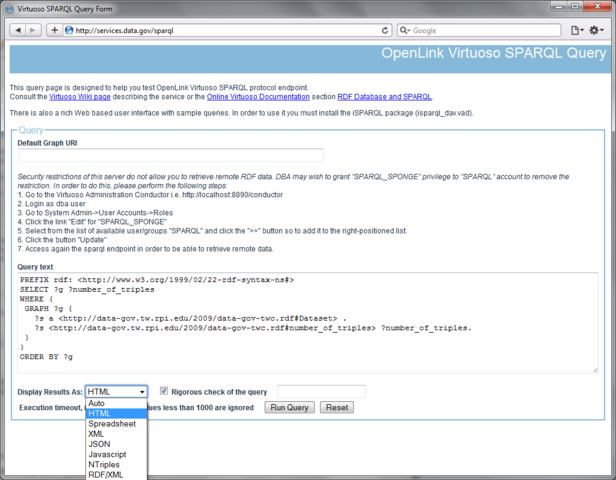The image size is (616, 480).
Task: Open the Display Results As dropdown
Action: pyautogui.click(x=116, y=392)
